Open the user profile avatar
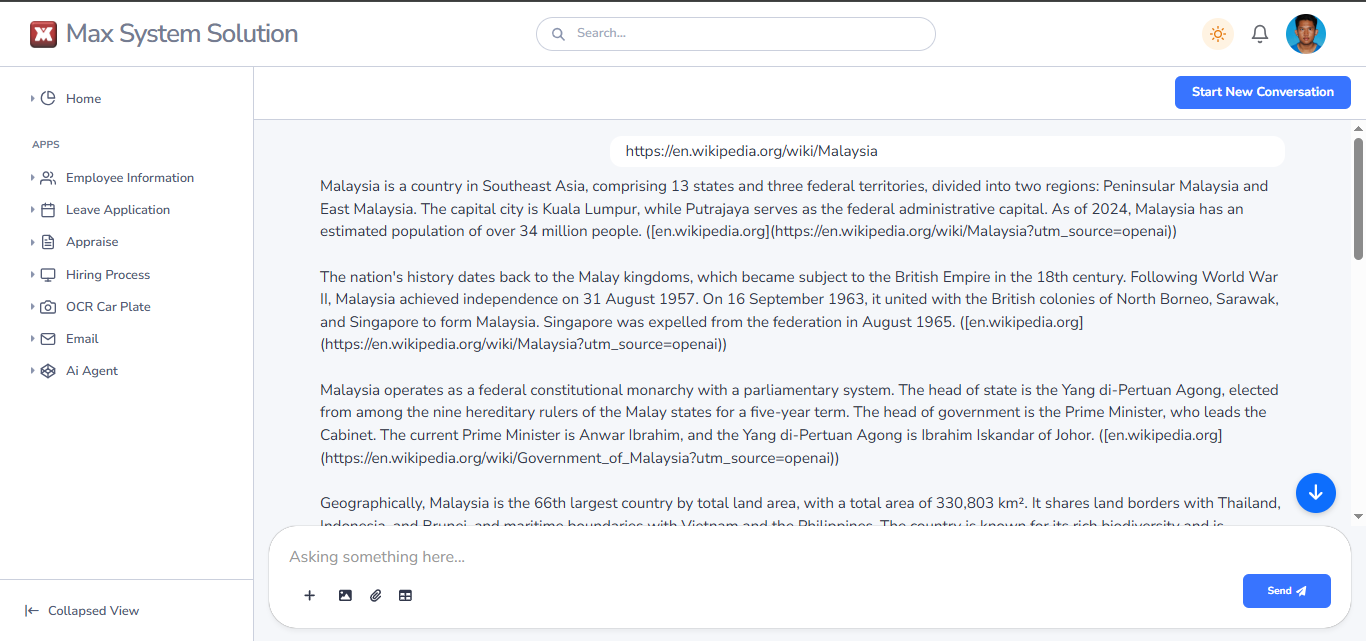1366x641 pixels. point(1306,34)
